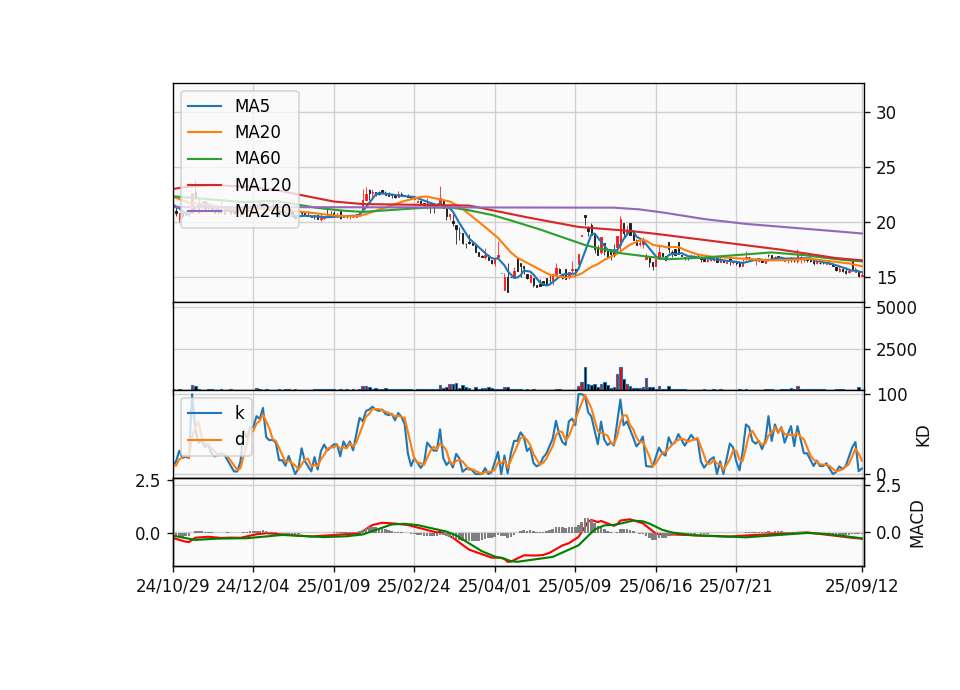Viewport: 960px width, 690px height.
Task: Click the 25/06/16 date axis label
Action: (x=656, y=586)
